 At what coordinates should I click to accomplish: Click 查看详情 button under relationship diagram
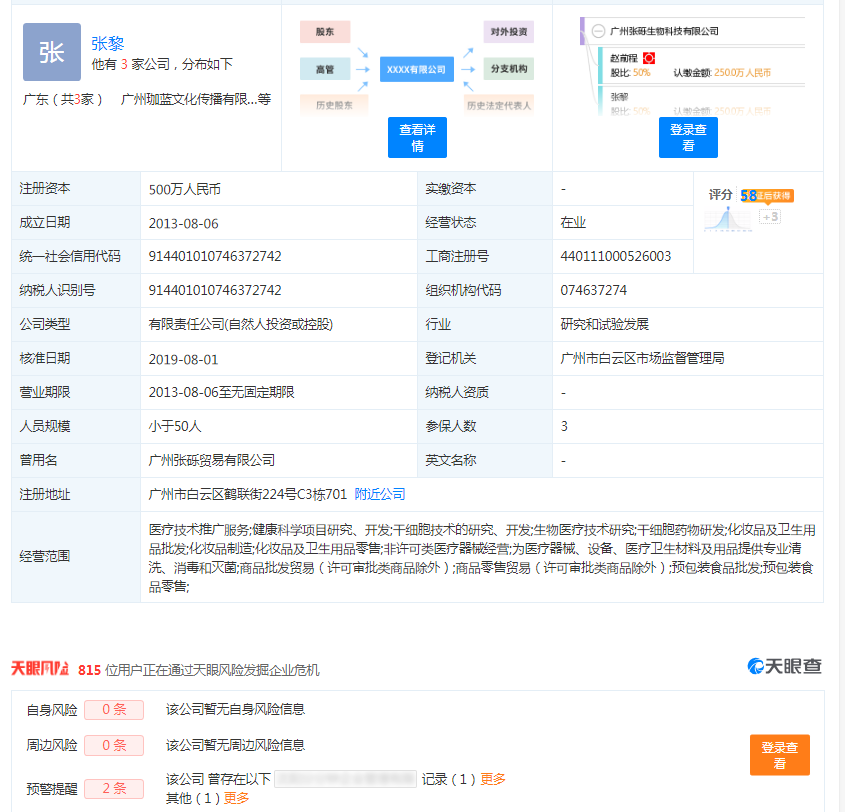(417, 138)
